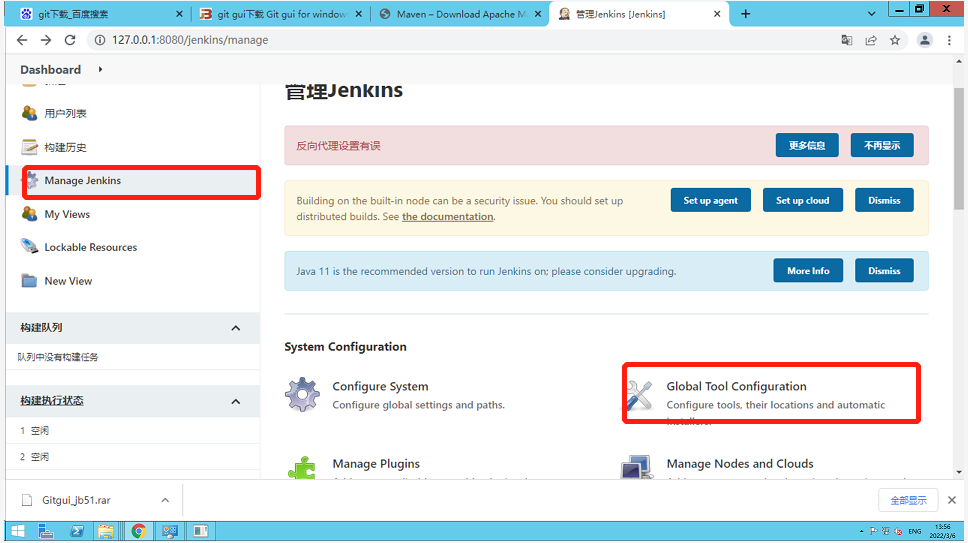This screenshot has width=968, height=543.
Task: Open a new browser tab
Action: pos(745,14)
